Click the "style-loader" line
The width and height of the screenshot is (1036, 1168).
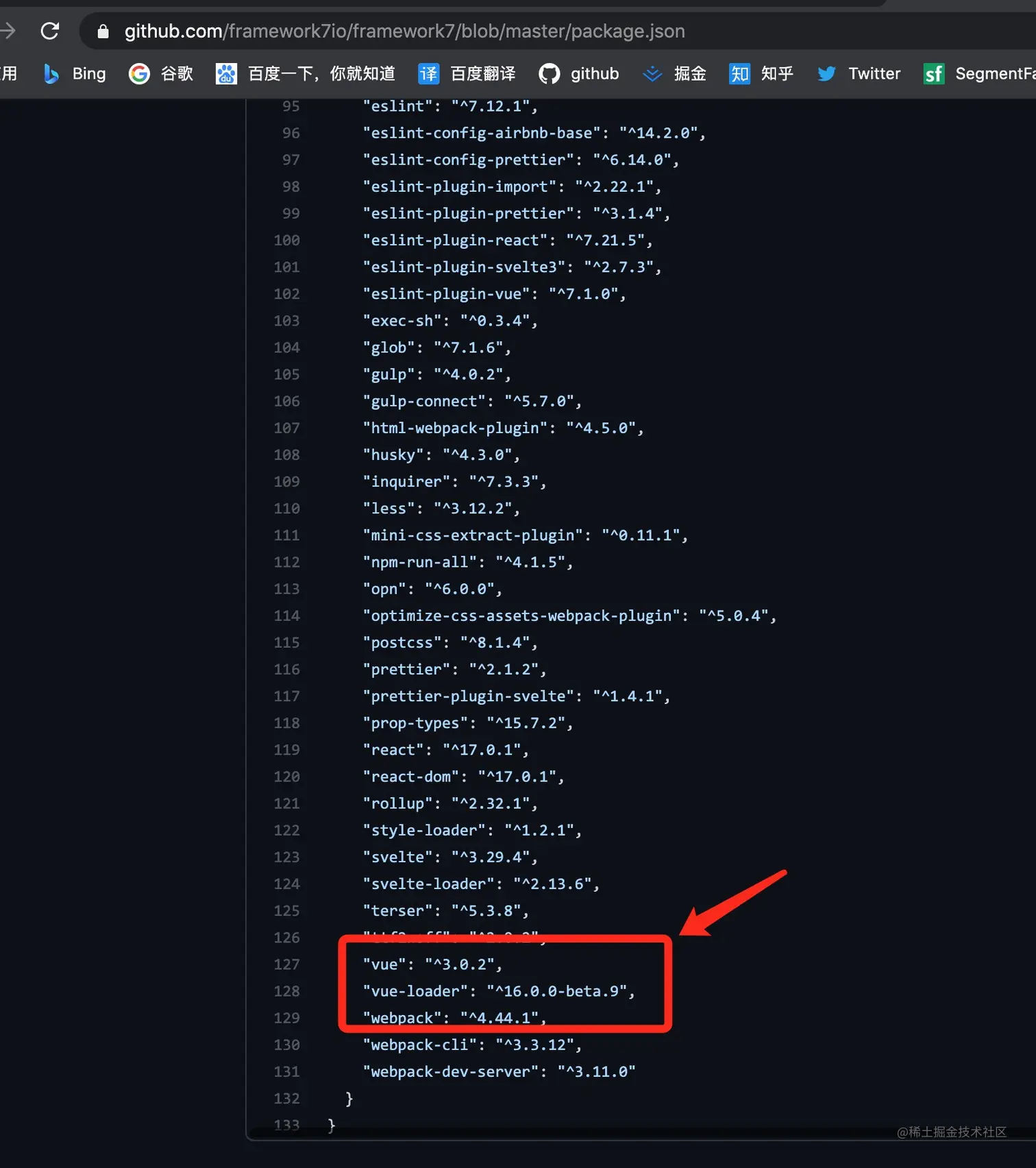coord(472,830)
